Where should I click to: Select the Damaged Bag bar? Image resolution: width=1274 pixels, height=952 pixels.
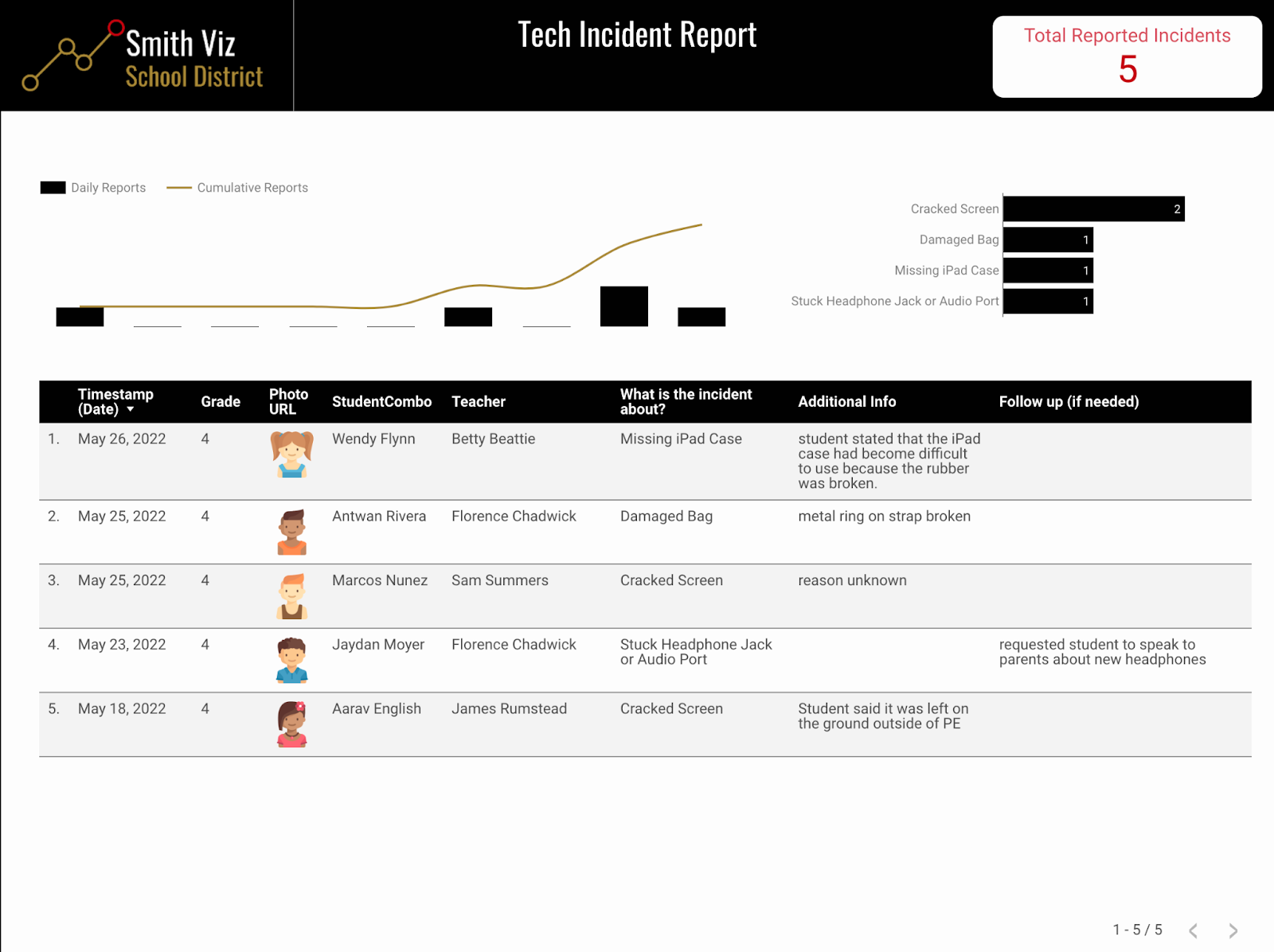click(x=1048, y=240)
